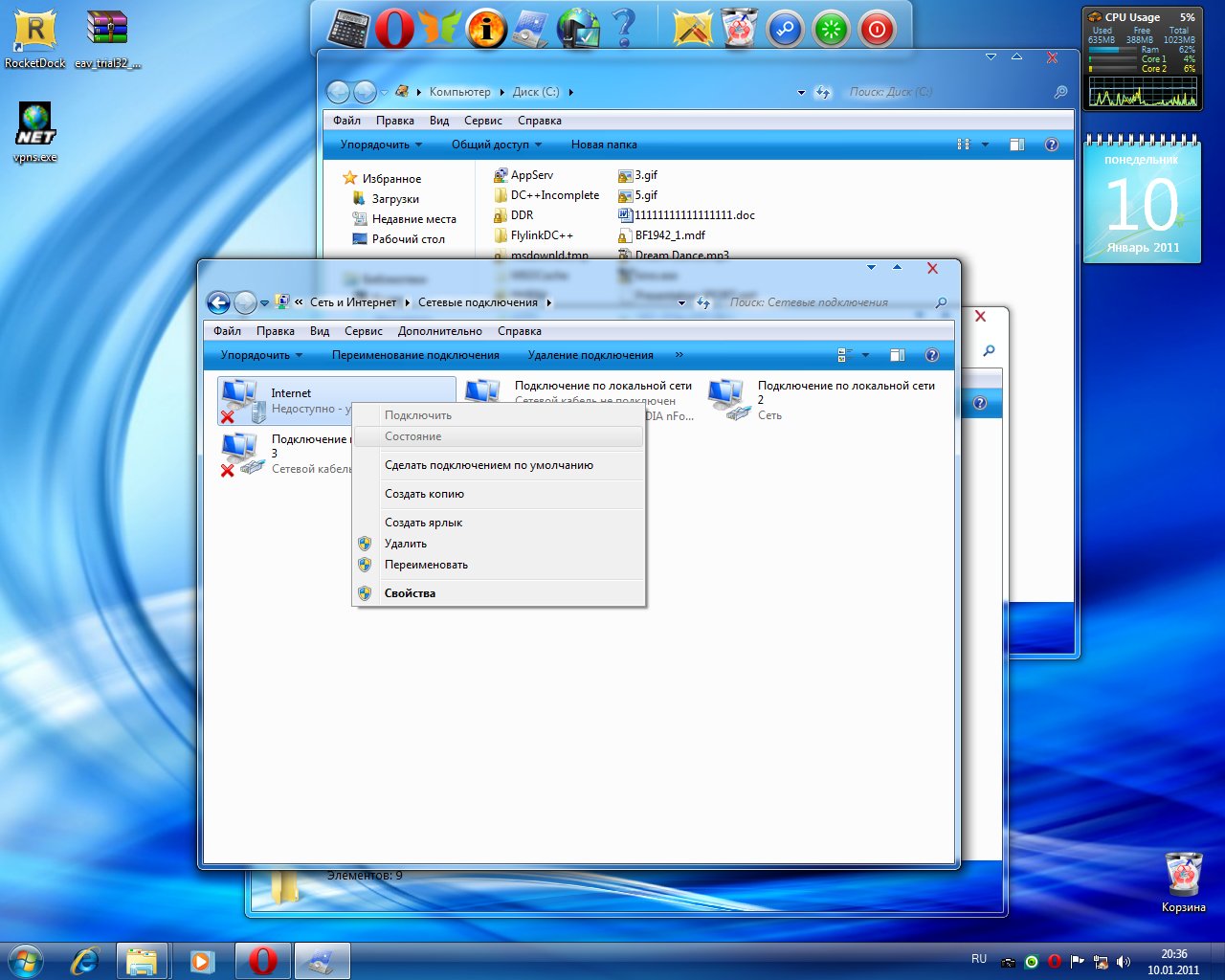Screen dimensions: 1225x980
Task: Select Загрузки in the favorites tree
Action: point(395,199)
